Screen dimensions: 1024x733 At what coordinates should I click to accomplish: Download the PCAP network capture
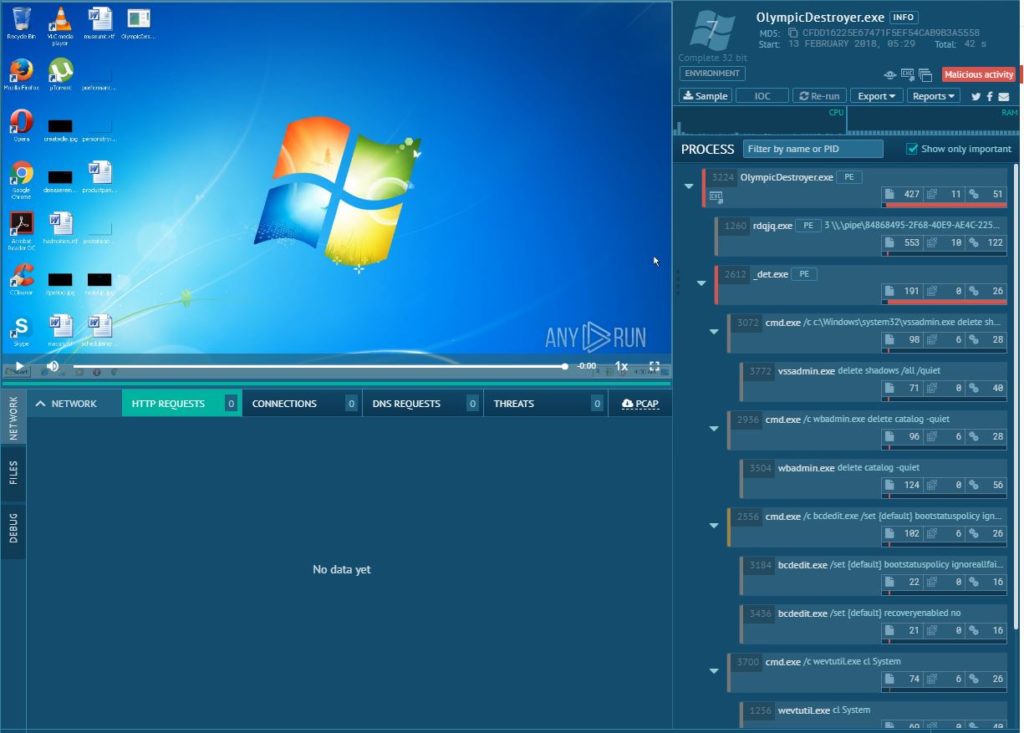click(640, 403)
